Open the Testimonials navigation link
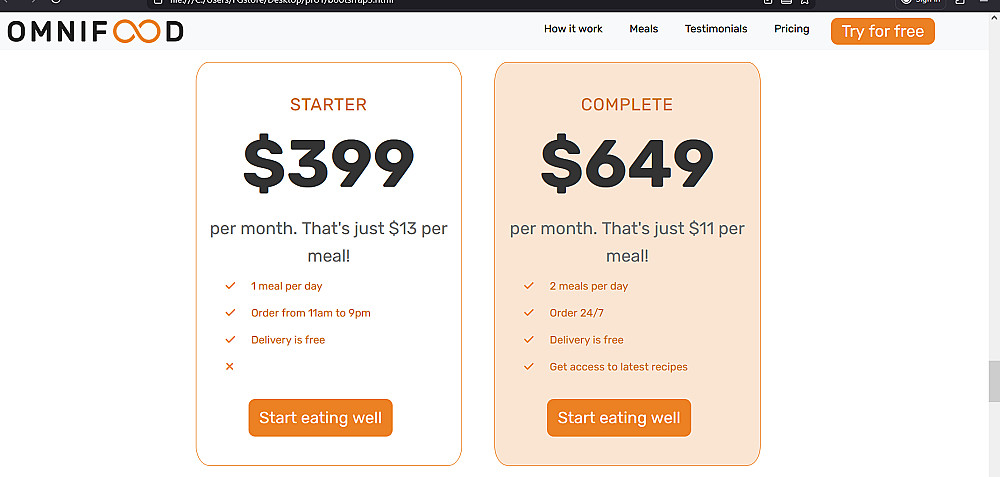 tap(716, 29)
